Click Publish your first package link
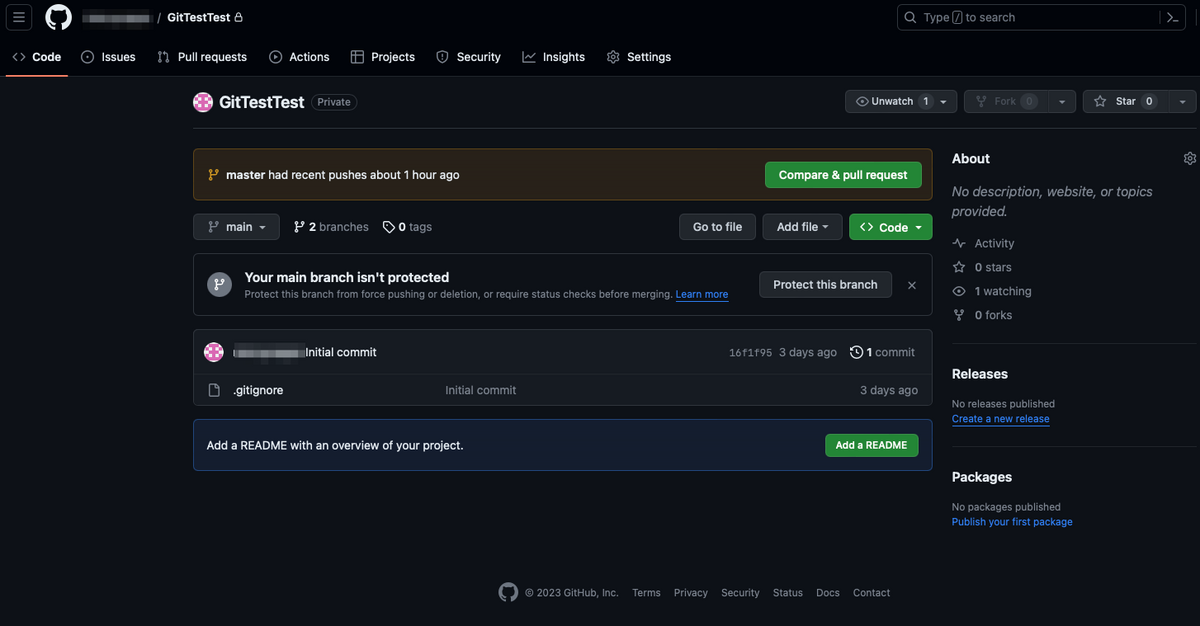Viewport: 1200px width, 626px height. pos(1012,522)
